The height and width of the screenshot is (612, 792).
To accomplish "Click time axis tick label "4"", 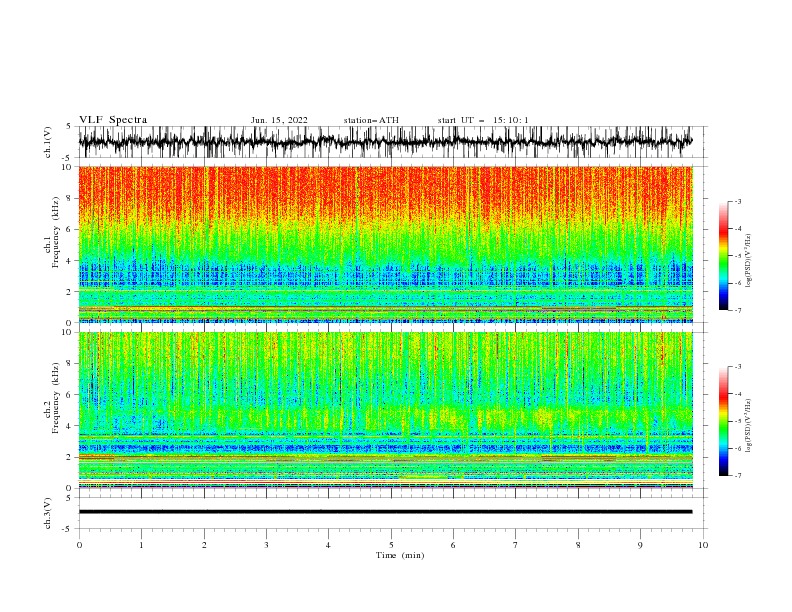I will pyautogui.click(x=328, y=545).
